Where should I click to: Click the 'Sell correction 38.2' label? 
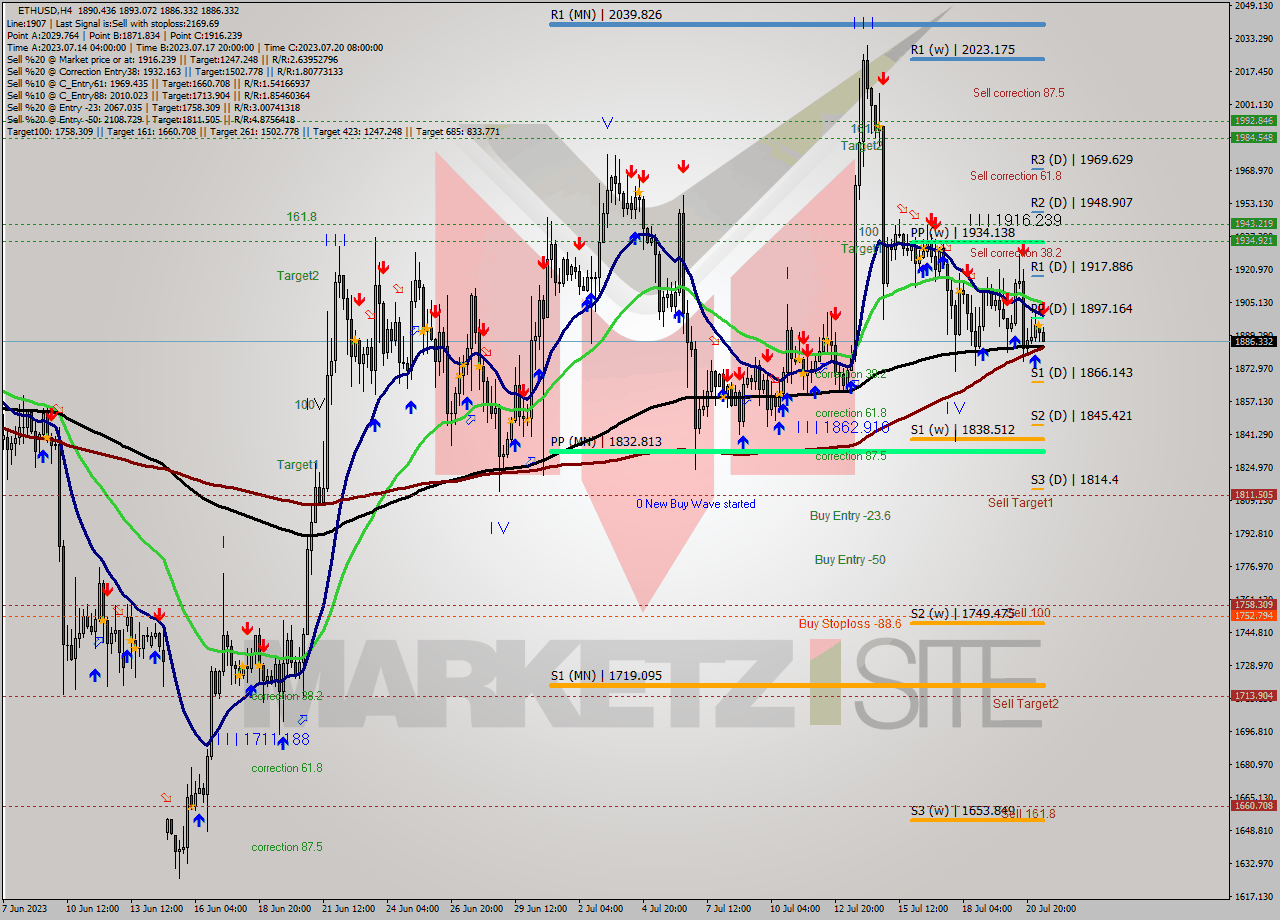1016,253
